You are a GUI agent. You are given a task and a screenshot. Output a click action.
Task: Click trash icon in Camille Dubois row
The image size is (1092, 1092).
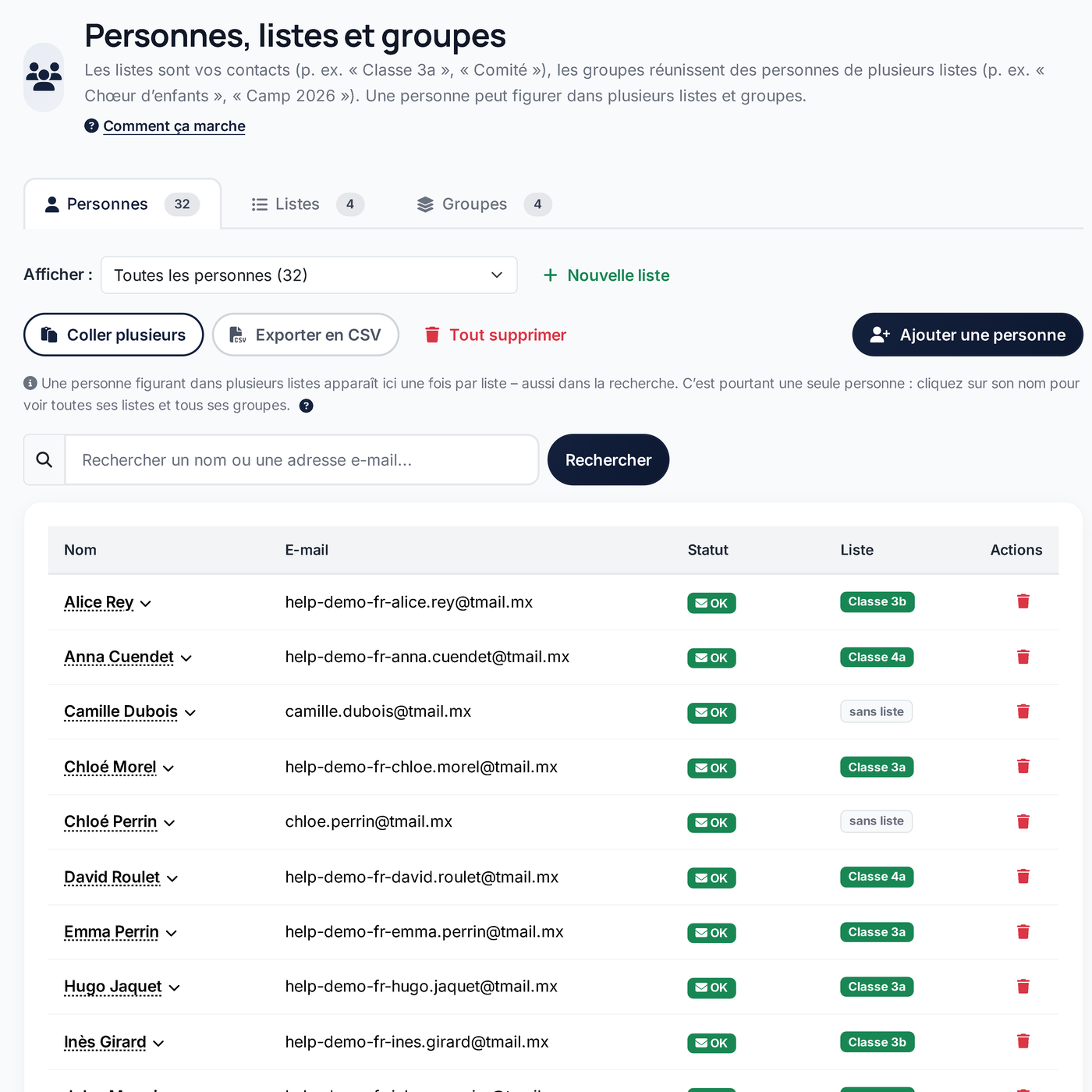tap(1023, 711)
